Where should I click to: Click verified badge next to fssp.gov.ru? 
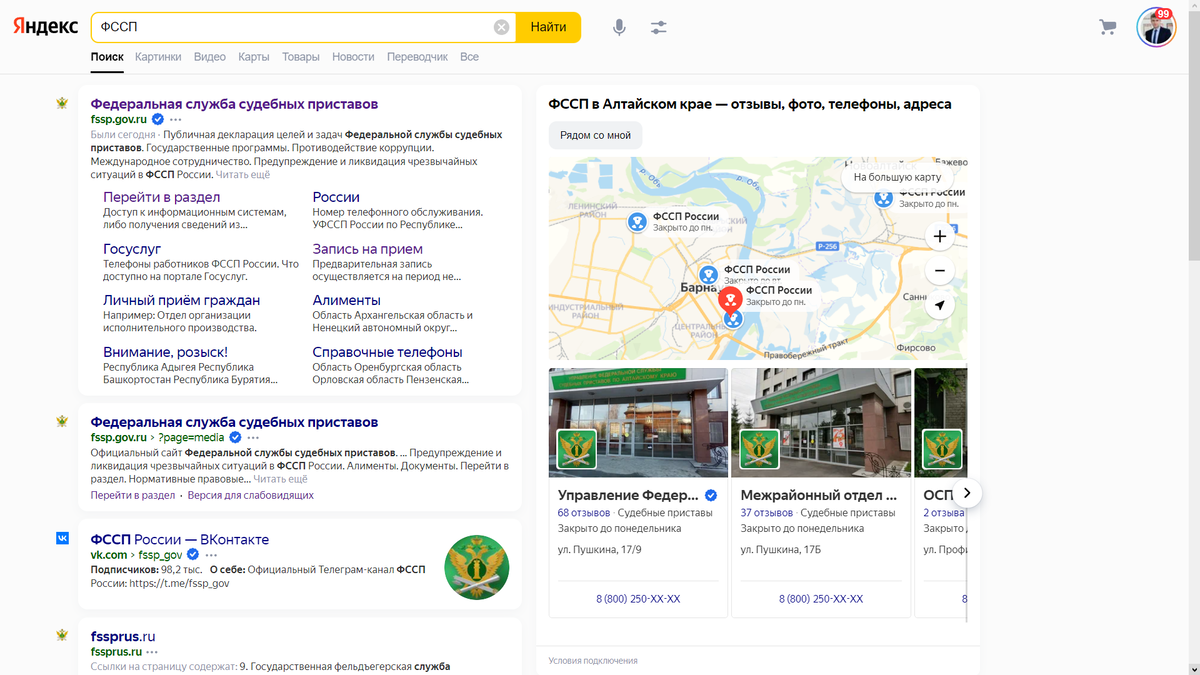158,120
